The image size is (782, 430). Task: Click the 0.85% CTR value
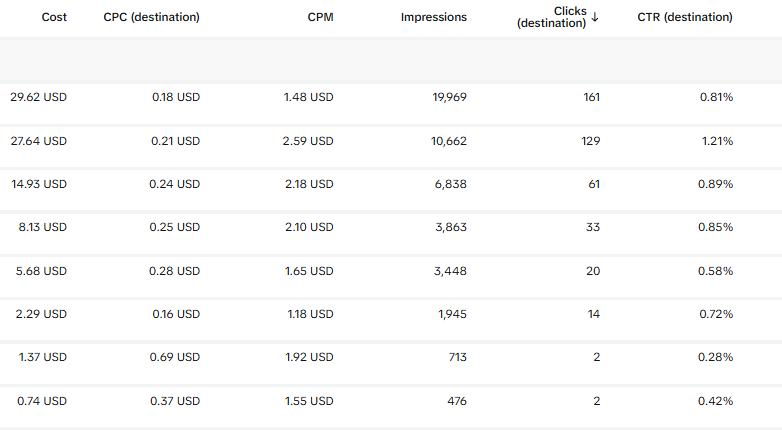coord(715,227)
